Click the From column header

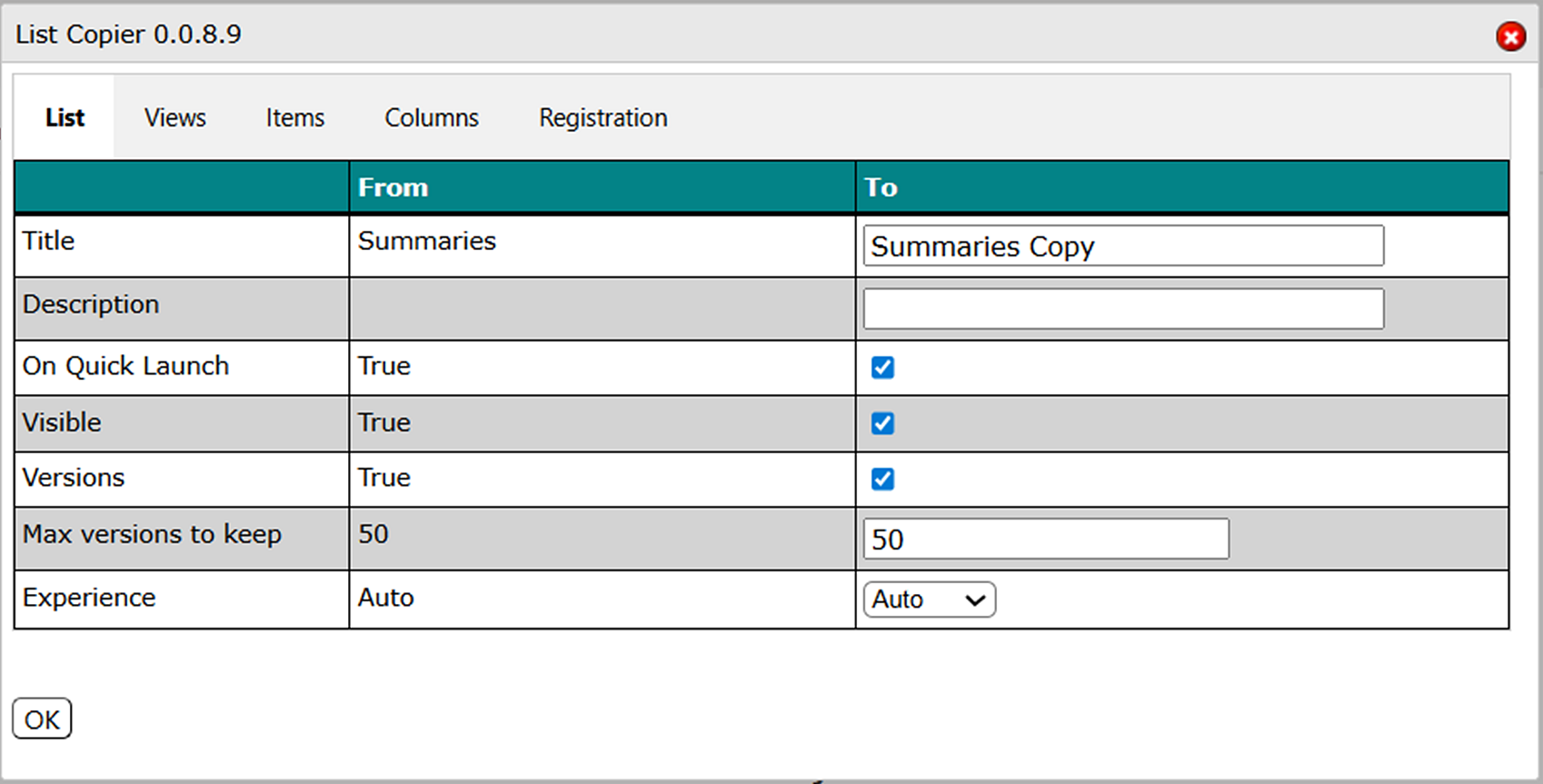pos(393,187)
